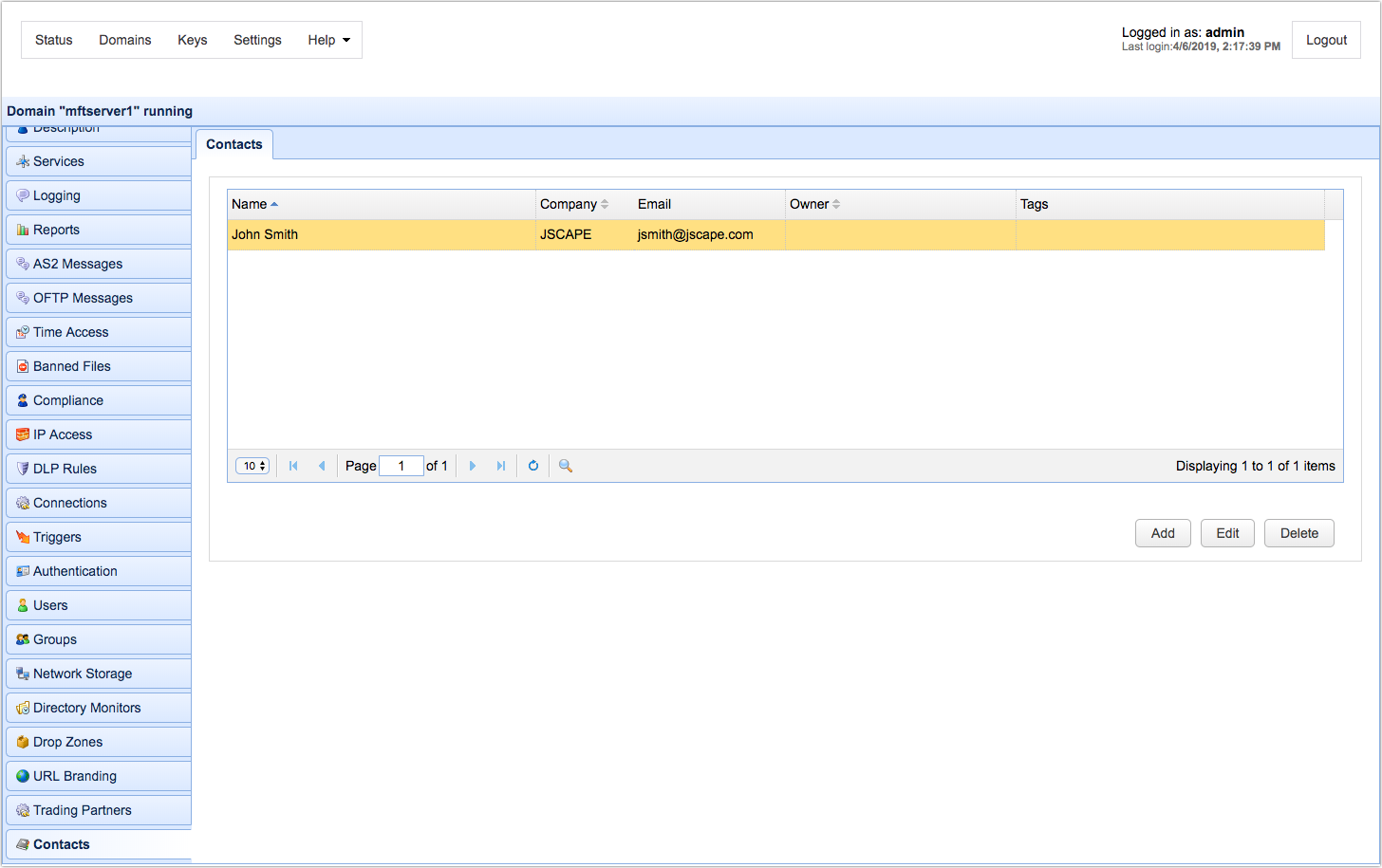The image size is (1382, 868).
Task: Click the AS2 Messages icon
Action: 23,264
